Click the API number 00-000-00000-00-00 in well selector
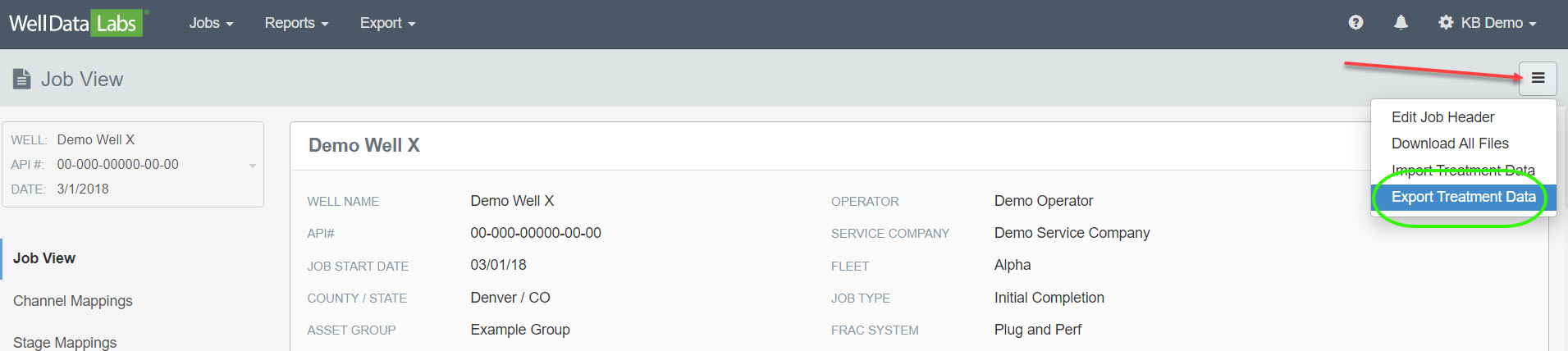This screenshot has height=351, width=1568. [118, 164]
